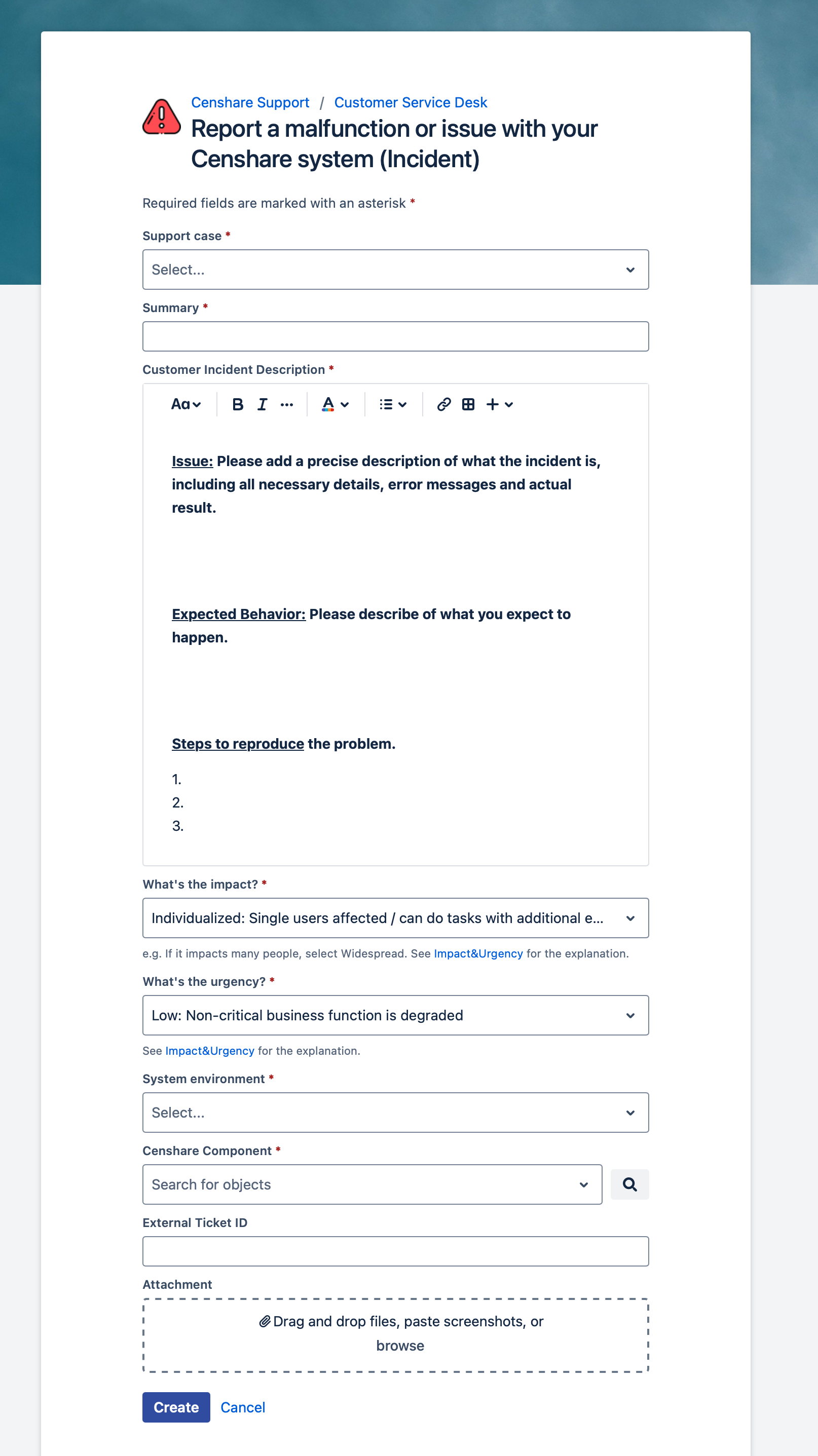Insert a link in the incident description
This screenshot has width=818, height=1456.
[x=443, y=404]
